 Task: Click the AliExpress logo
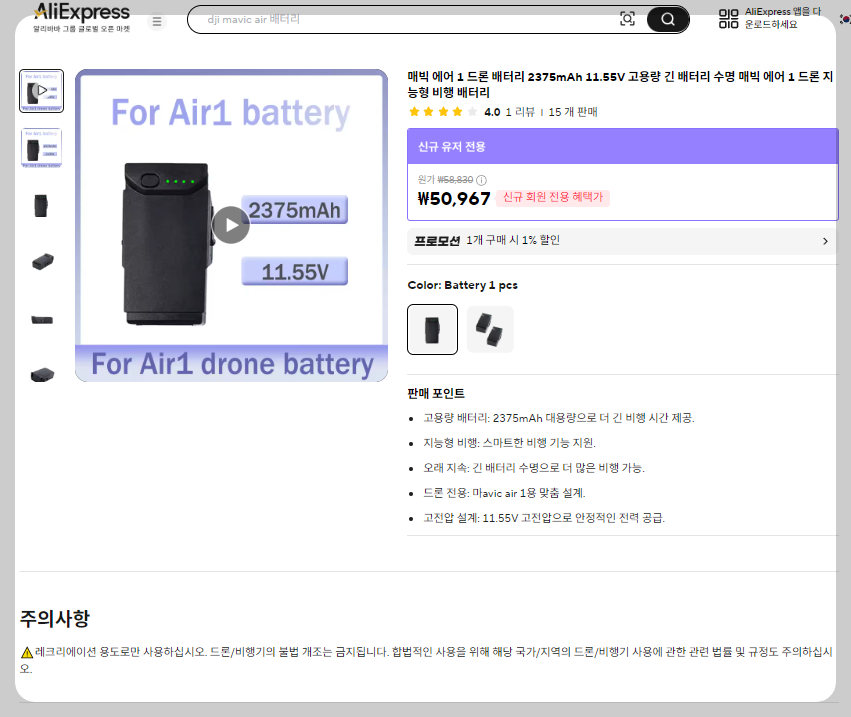pyautogui.click(x=82, y=18)
